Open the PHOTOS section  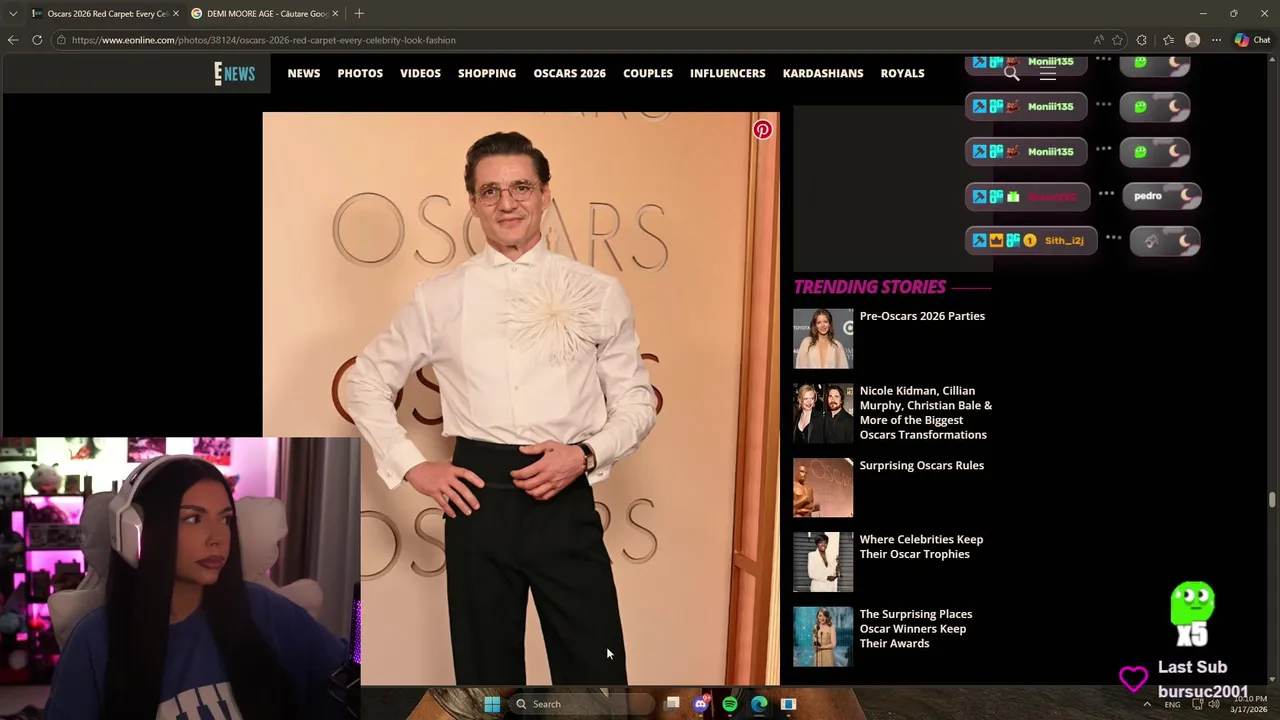click(x=360, y=73)
